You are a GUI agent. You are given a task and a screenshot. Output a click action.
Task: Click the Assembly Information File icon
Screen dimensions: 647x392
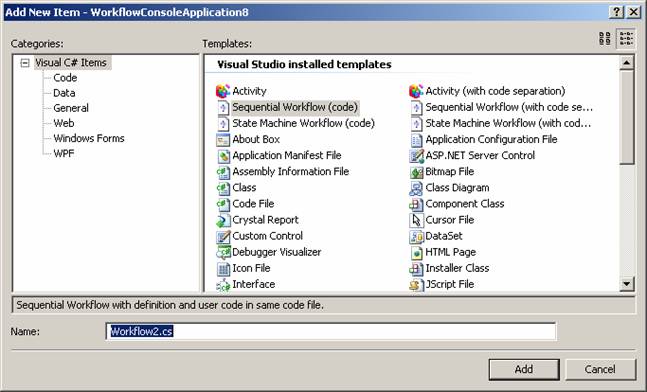pyautogui.click(x=223, y=172)
